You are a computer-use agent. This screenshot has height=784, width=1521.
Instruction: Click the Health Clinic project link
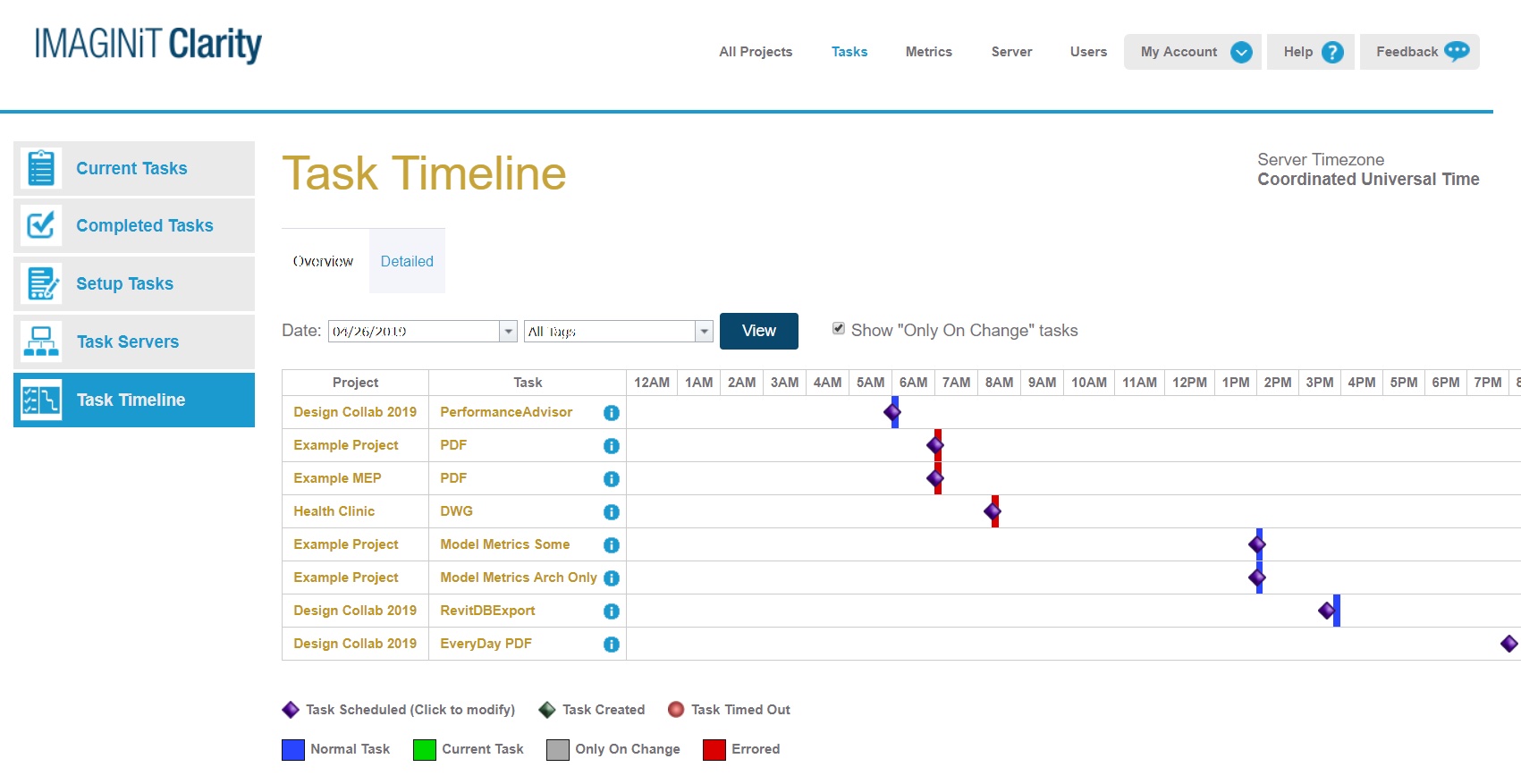coord(334,511)
